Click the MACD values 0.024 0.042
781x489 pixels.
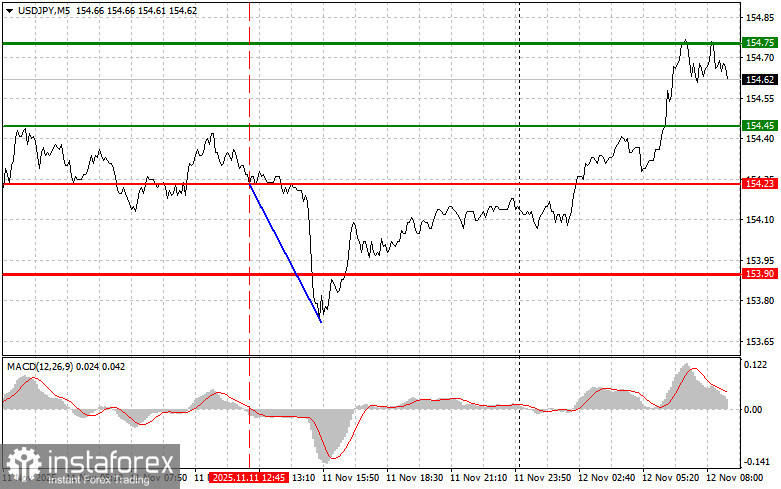pyautogui.click(x=101, y=367)
